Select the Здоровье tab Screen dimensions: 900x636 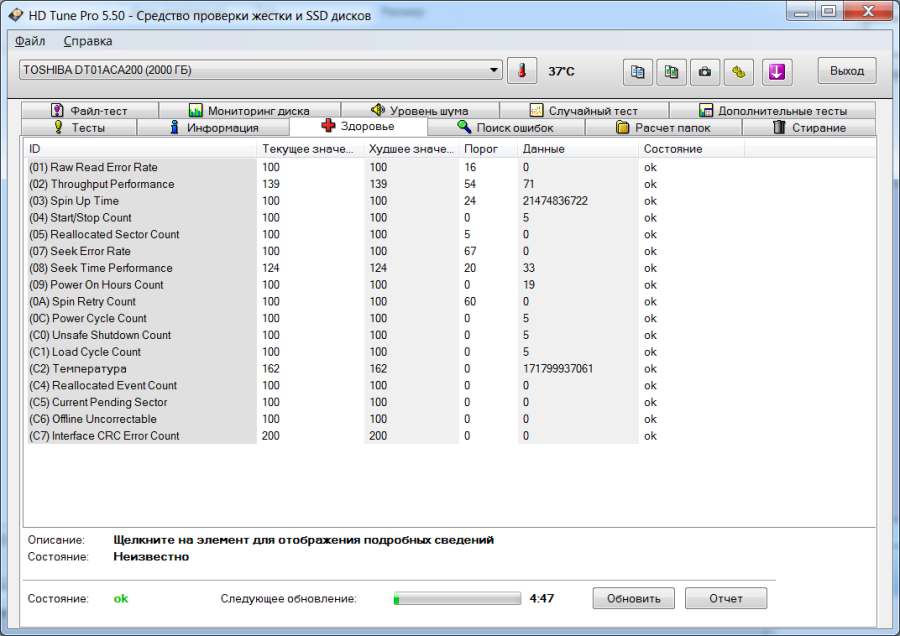[358, 126]
